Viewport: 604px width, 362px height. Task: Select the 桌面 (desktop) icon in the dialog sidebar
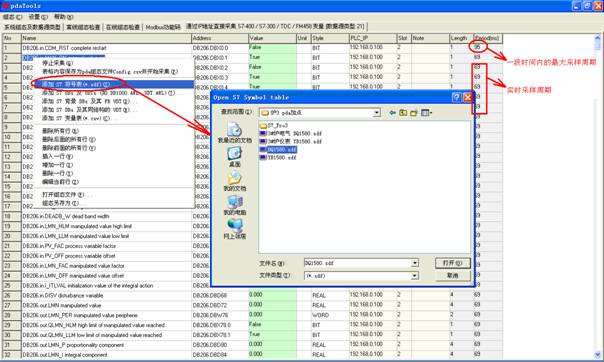pos(234,157)
